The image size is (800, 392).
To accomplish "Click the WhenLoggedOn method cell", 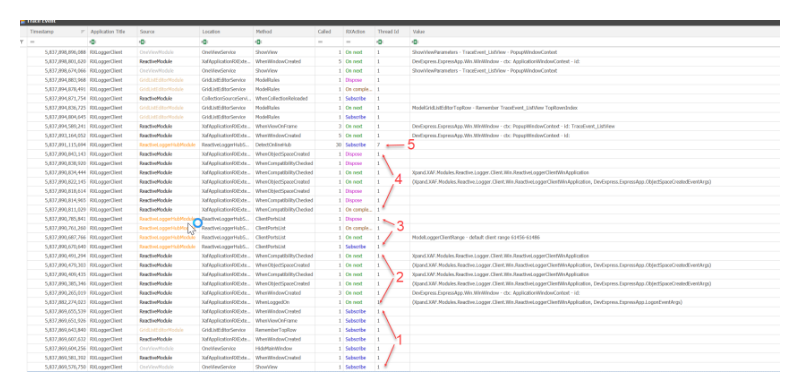I will tap(284, 302).
